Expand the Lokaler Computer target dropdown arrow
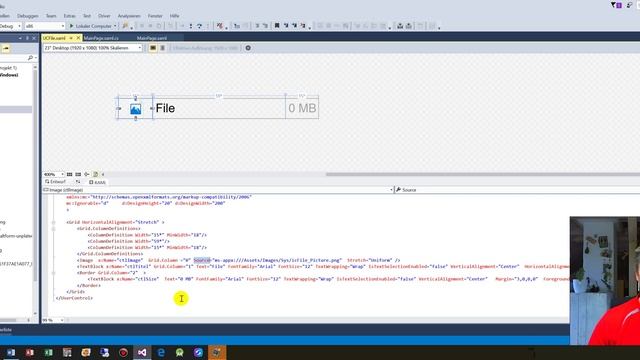640x360 pixels. 115,26
